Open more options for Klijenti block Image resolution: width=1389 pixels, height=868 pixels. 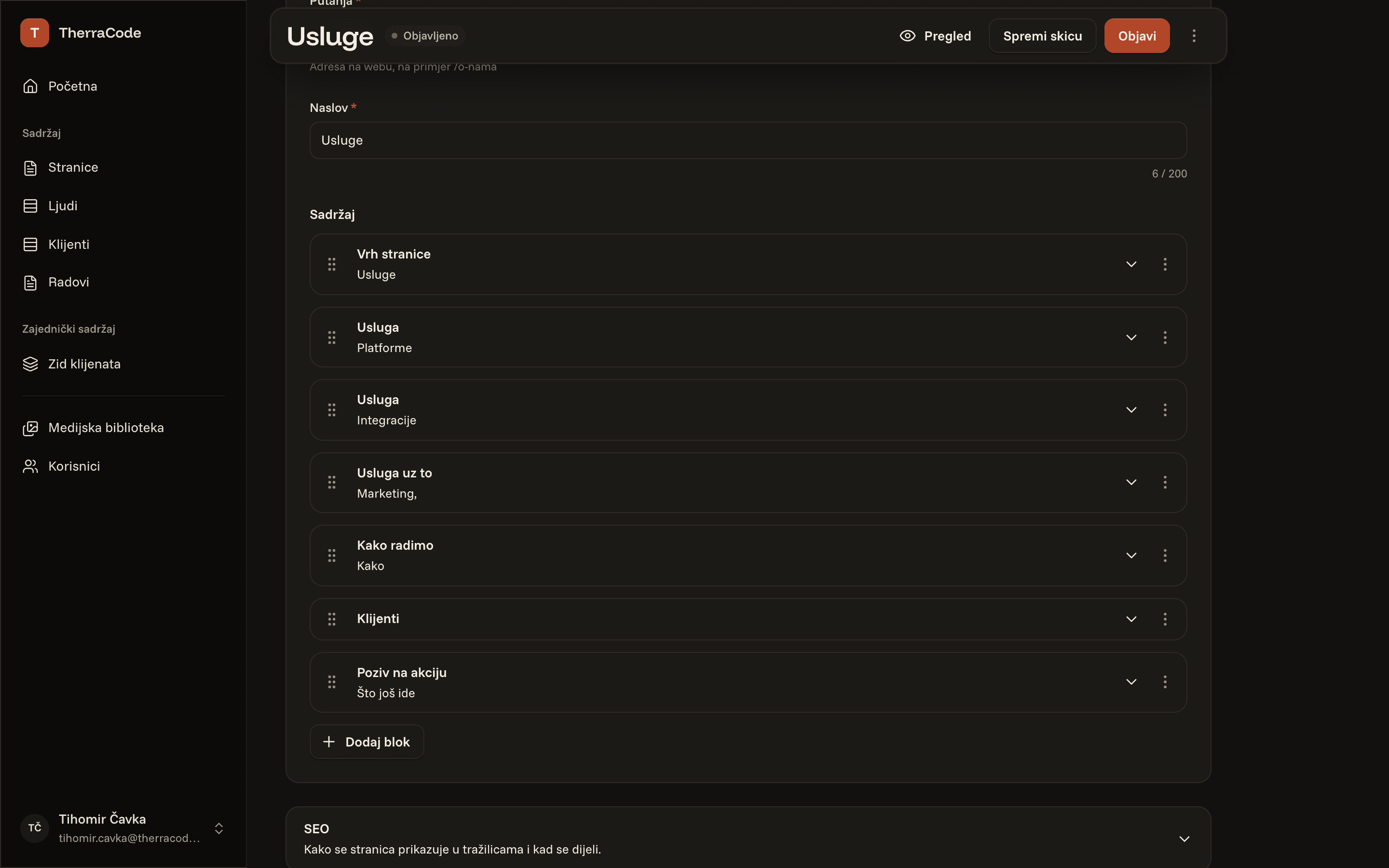[x=1165, y=619]
